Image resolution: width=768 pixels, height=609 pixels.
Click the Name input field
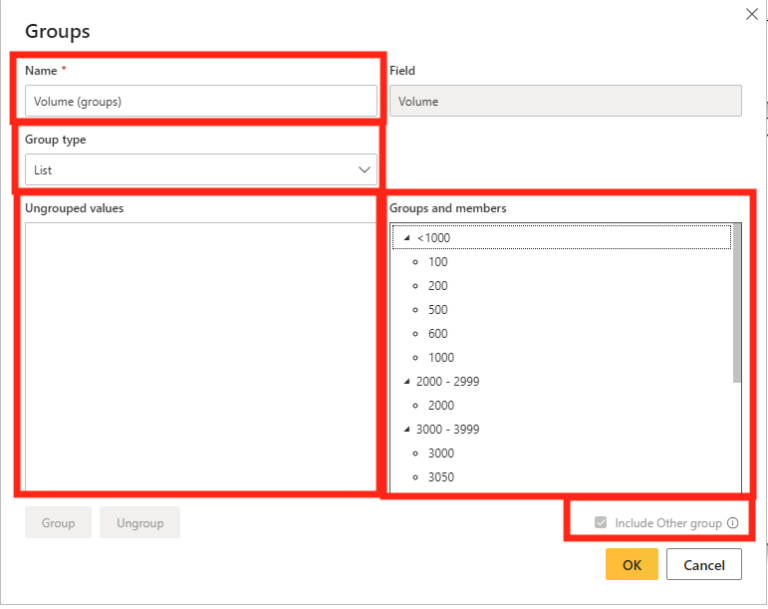(201, 101)
